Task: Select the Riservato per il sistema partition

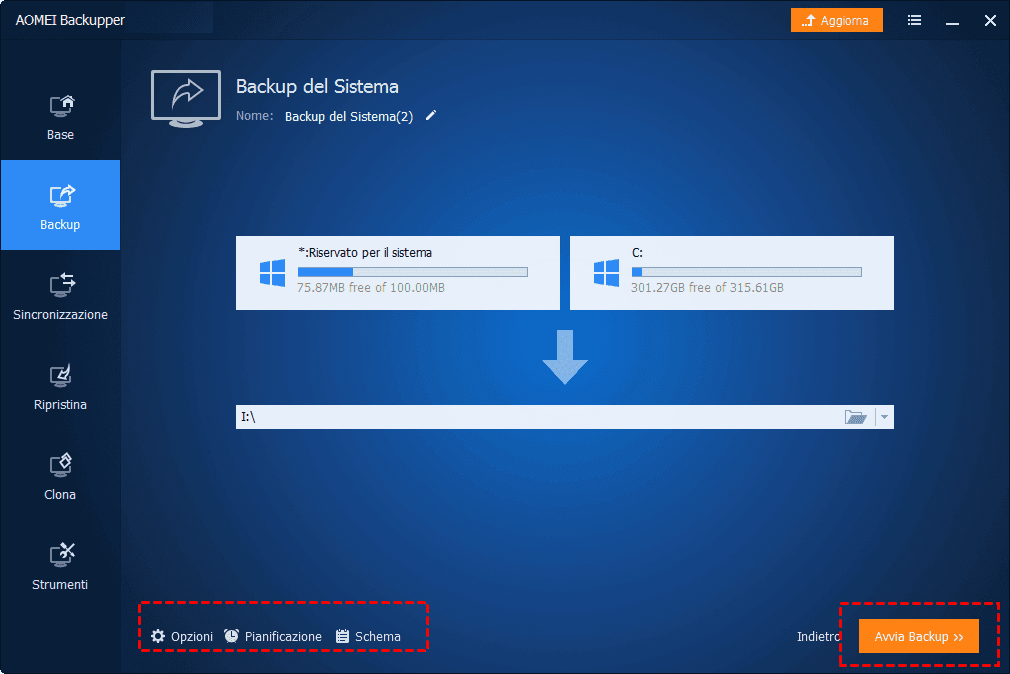Action: (x=397, y=273)
